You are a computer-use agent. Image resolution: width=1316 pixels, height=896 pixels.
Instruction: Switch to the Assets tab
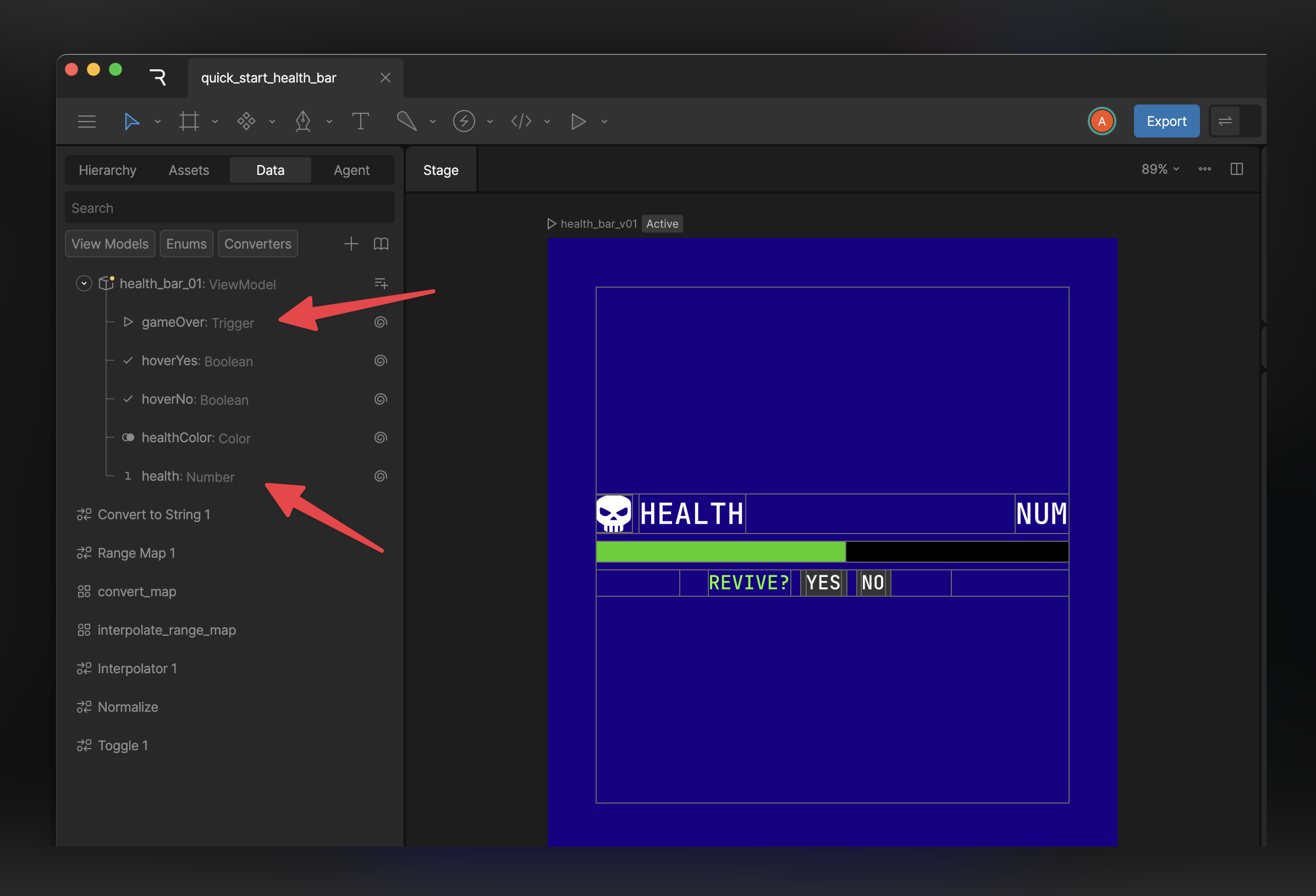189,170
